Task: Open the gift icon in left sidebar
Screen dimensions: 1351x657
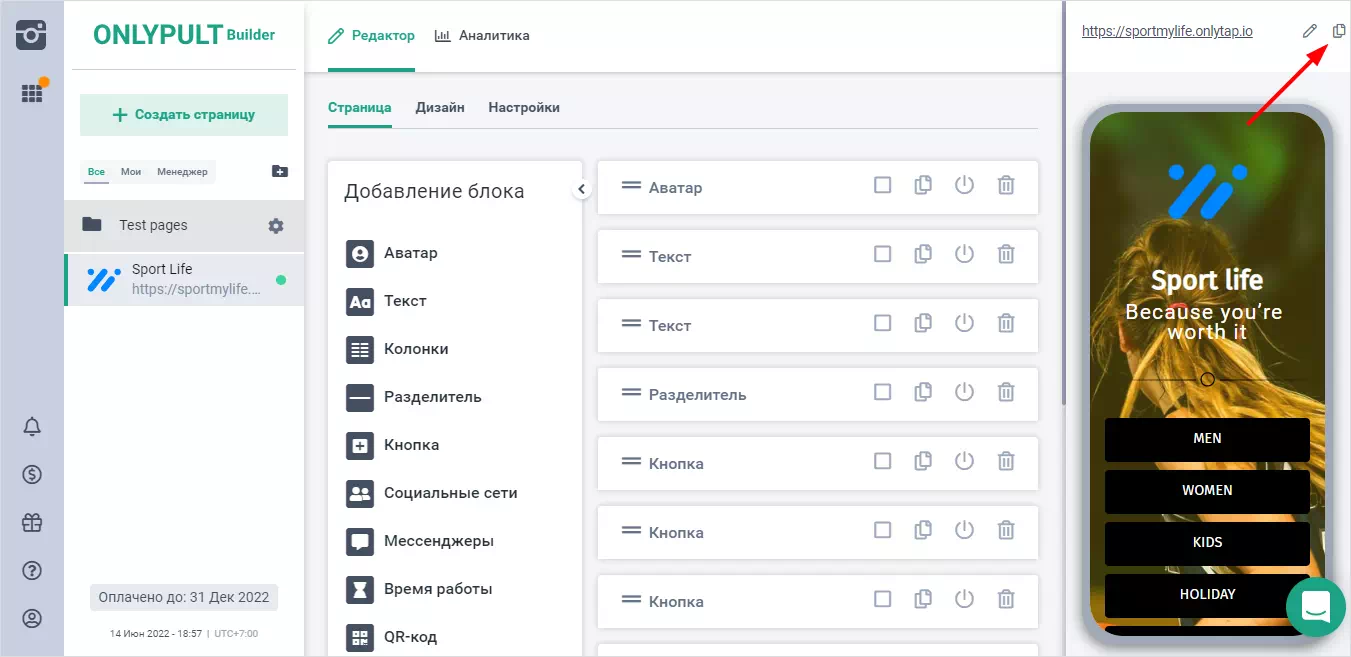Action: point(32,522)
